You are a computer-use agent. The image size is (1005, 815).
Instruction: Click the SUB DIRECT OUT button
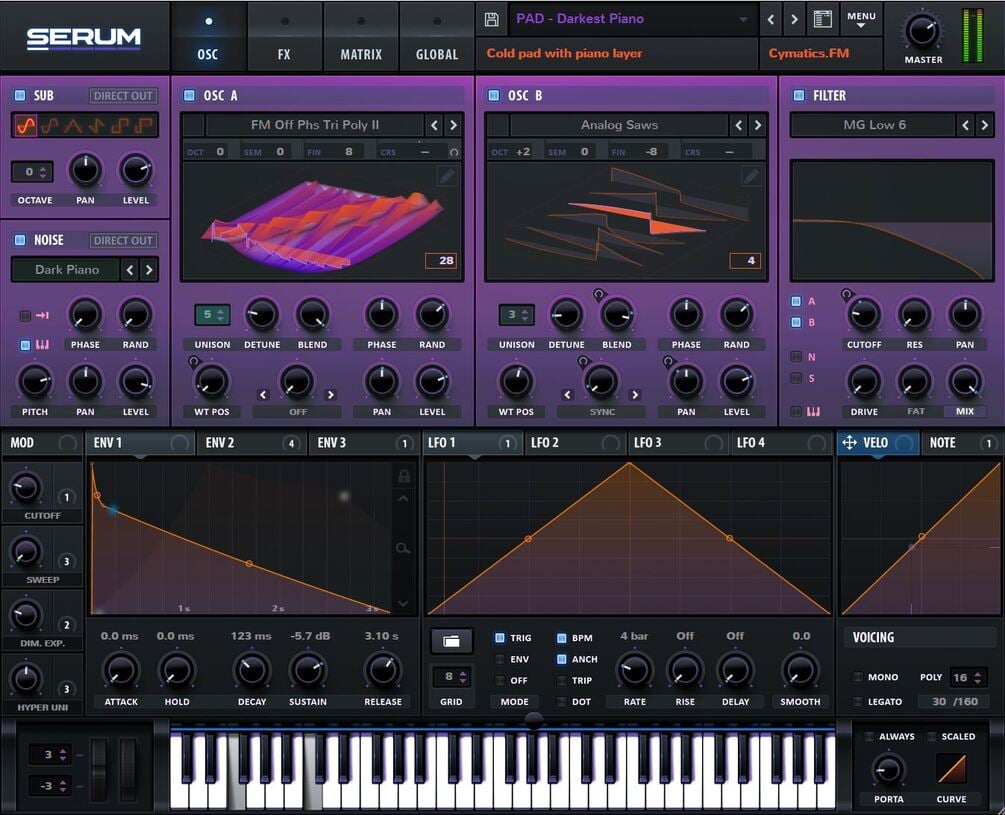click(x=123, y=96)
